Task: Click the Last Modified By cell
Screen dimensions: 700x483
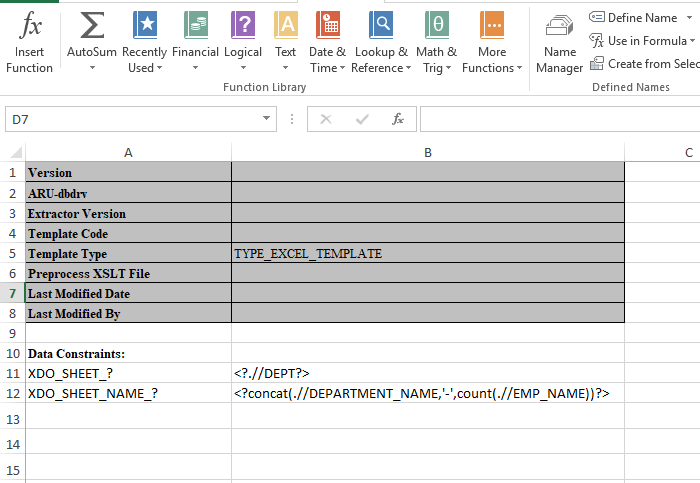Action: [129, 313]
